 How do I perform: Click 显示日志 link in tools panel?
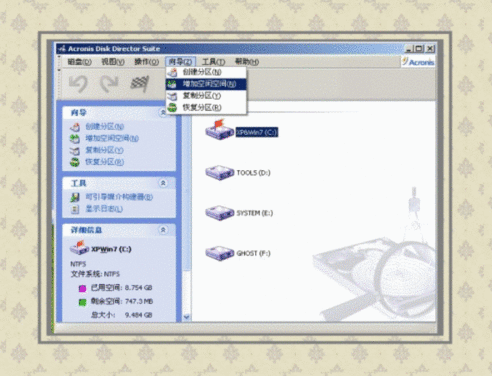[104, 209]
